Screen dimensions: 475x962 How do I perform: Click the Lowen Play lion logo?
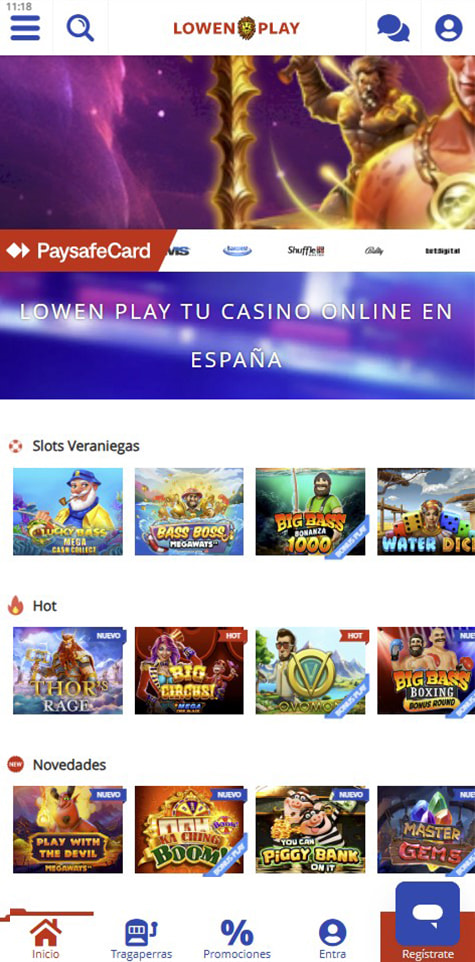[237, 28]
